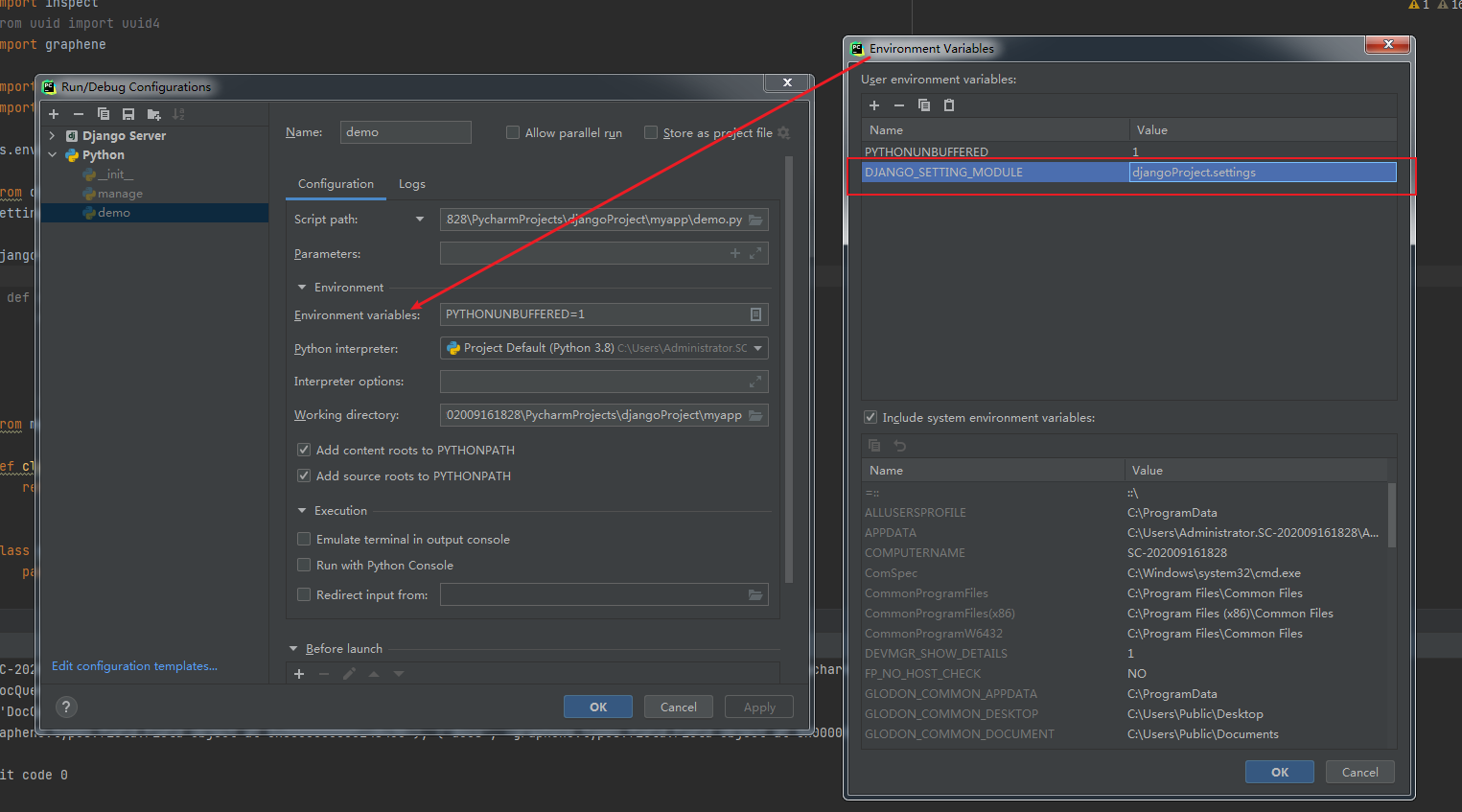1462x812 pixels.
Task: Enable Run with Python Console
Action: click(x=304, y=565)
